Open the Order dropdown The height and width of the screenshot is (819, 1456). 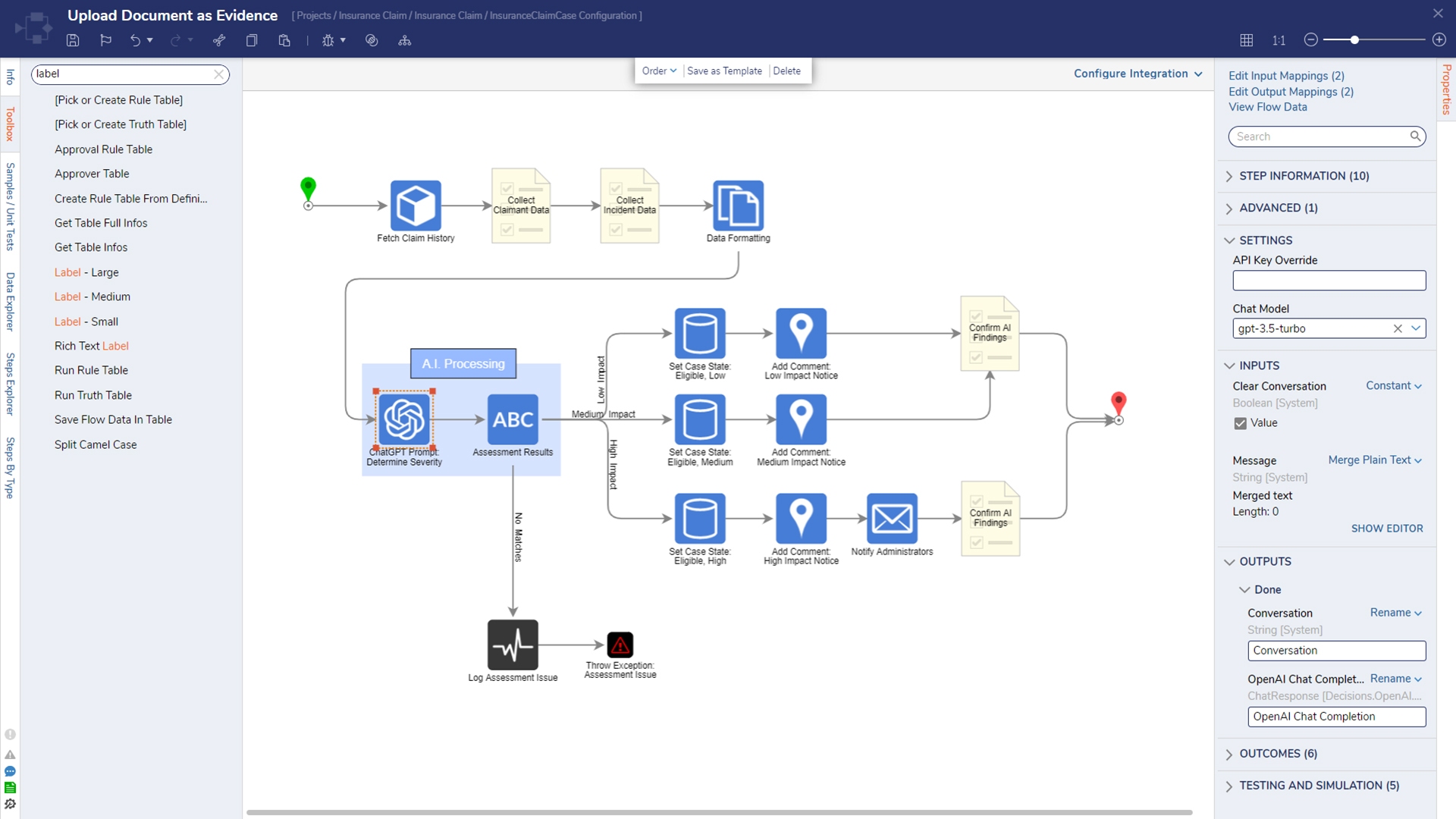coord(659,71)
